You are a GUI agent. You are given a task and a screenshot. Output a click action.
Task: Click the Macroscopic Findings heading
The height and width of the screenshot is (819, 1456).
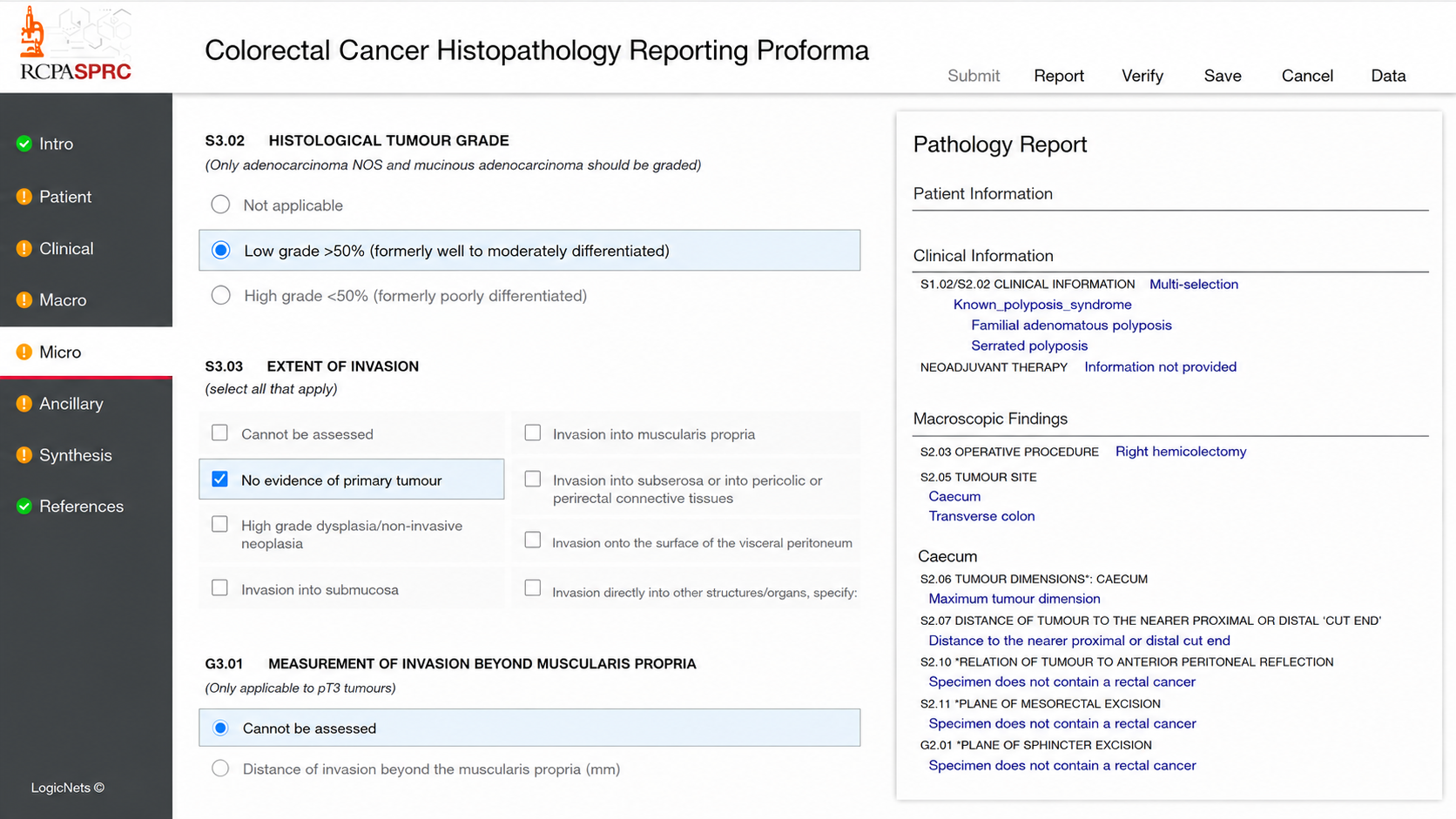click(990, 419)
